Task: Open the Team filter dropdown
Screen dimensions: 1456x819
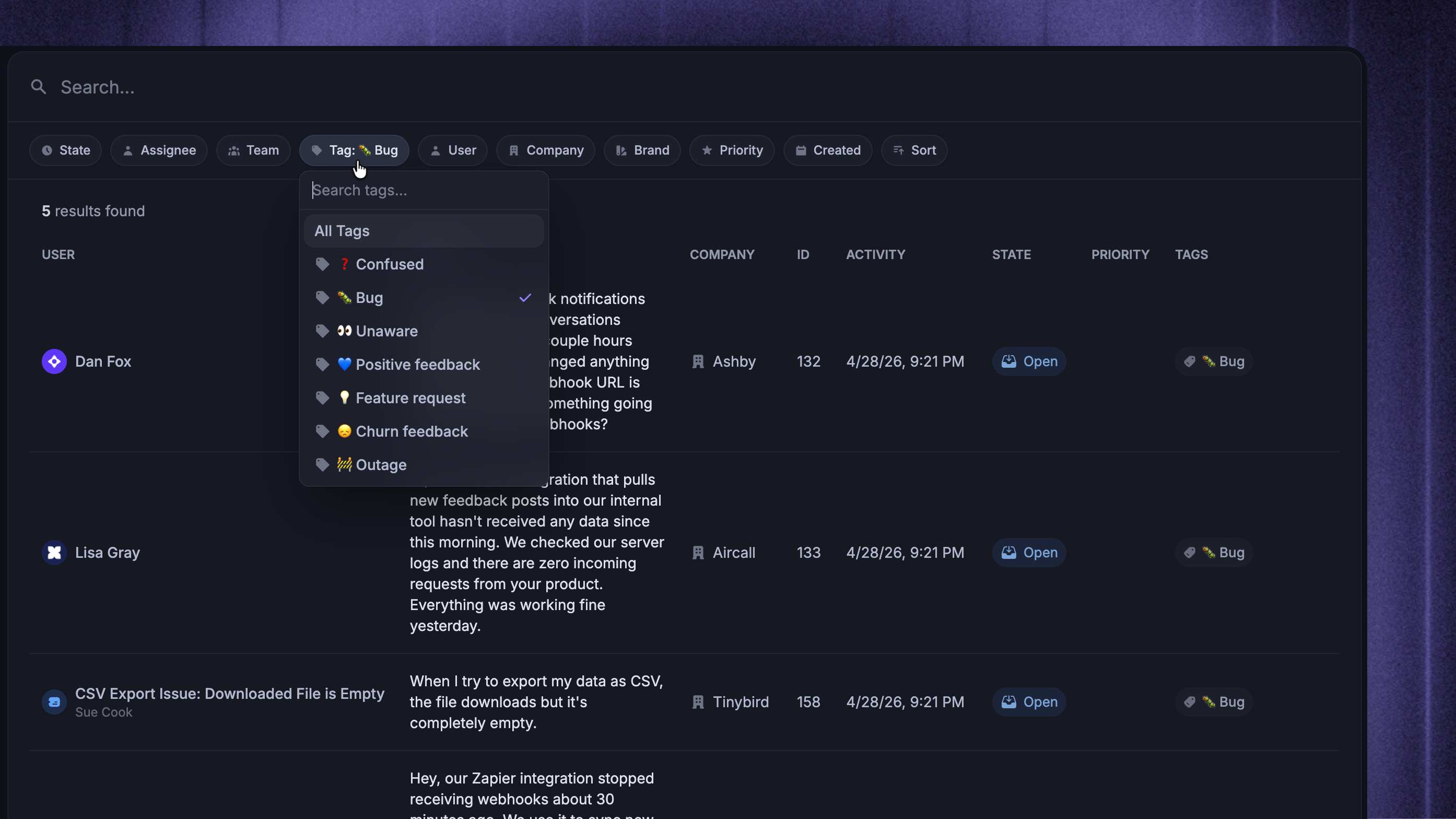Action: tap(253, 150)
